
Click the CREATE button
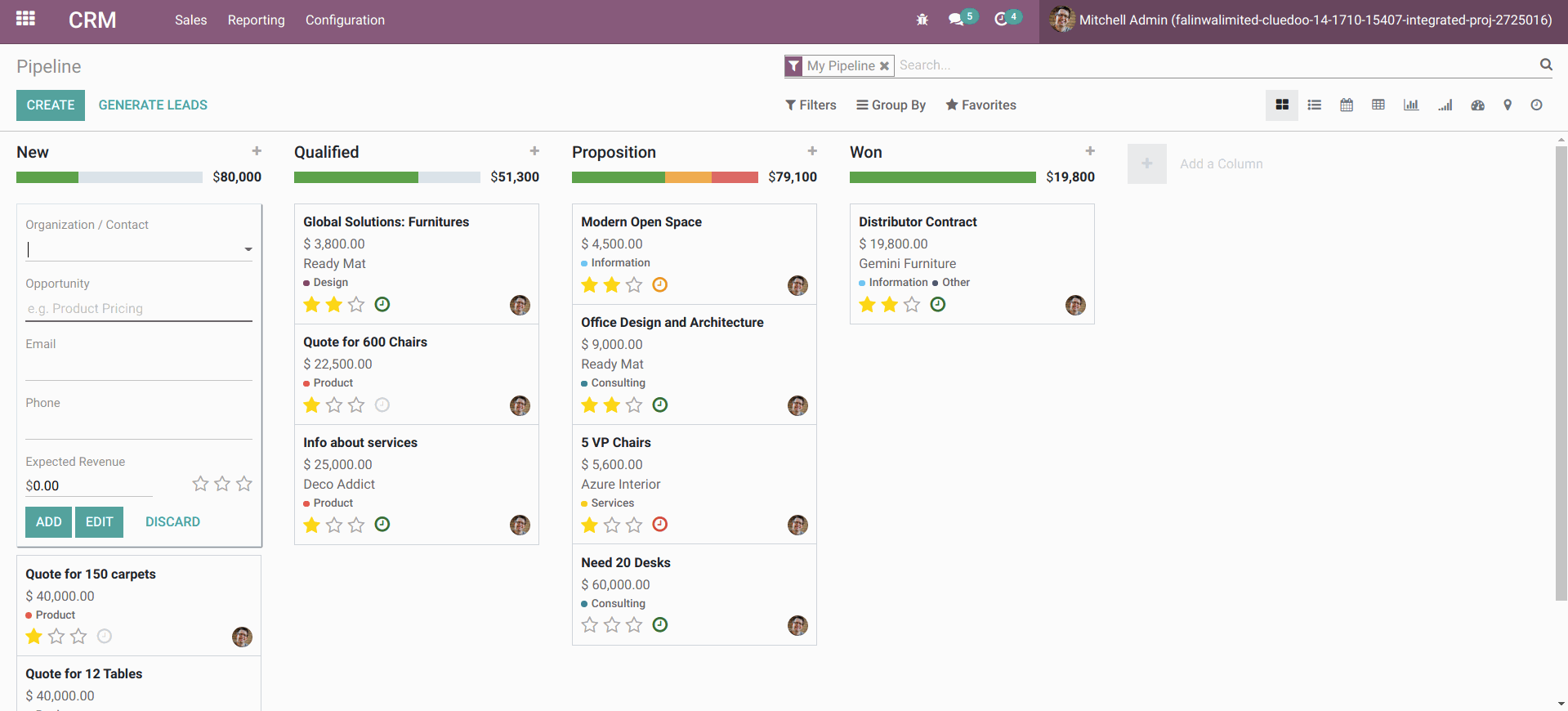(x=51, y=105)
